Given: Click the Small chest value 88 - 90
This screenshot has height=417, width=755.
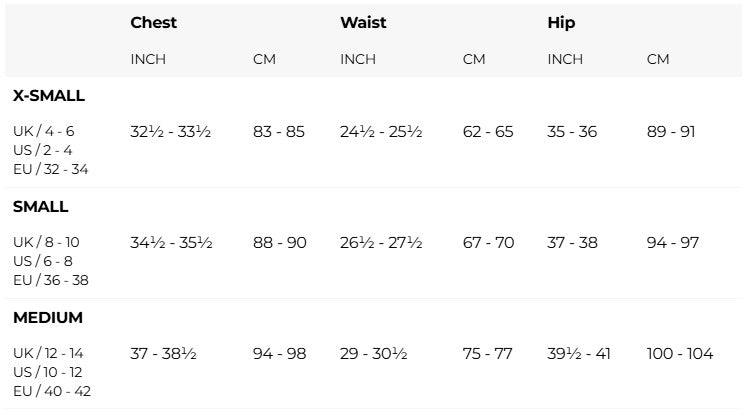Looking at the screenshot, I should coord(280,243).
